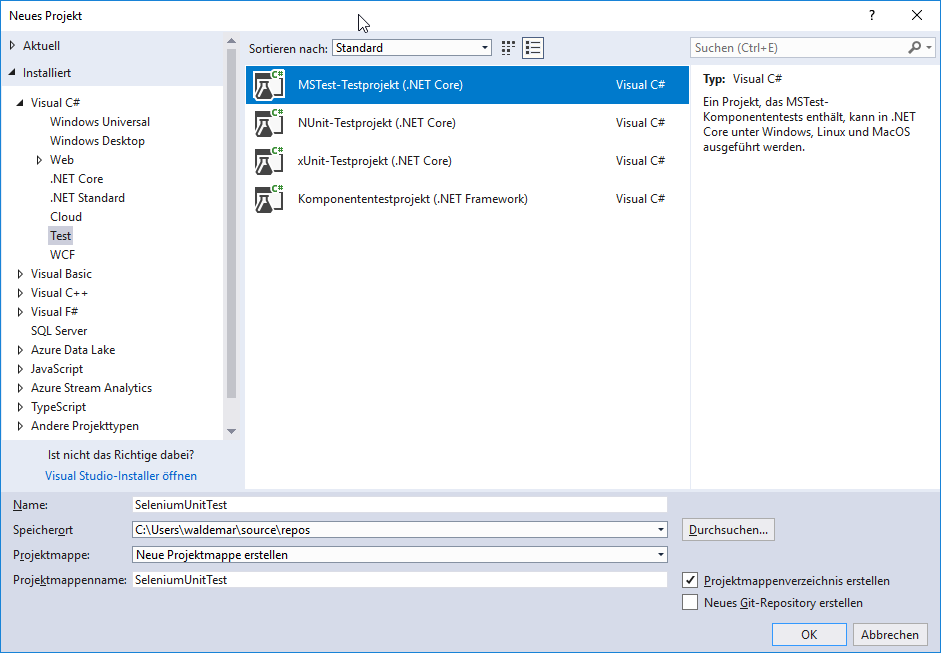941x653 pixels.
Task: Choose NUnit-Testprojekt (.NET Core) template
Action: click(467, 122)
